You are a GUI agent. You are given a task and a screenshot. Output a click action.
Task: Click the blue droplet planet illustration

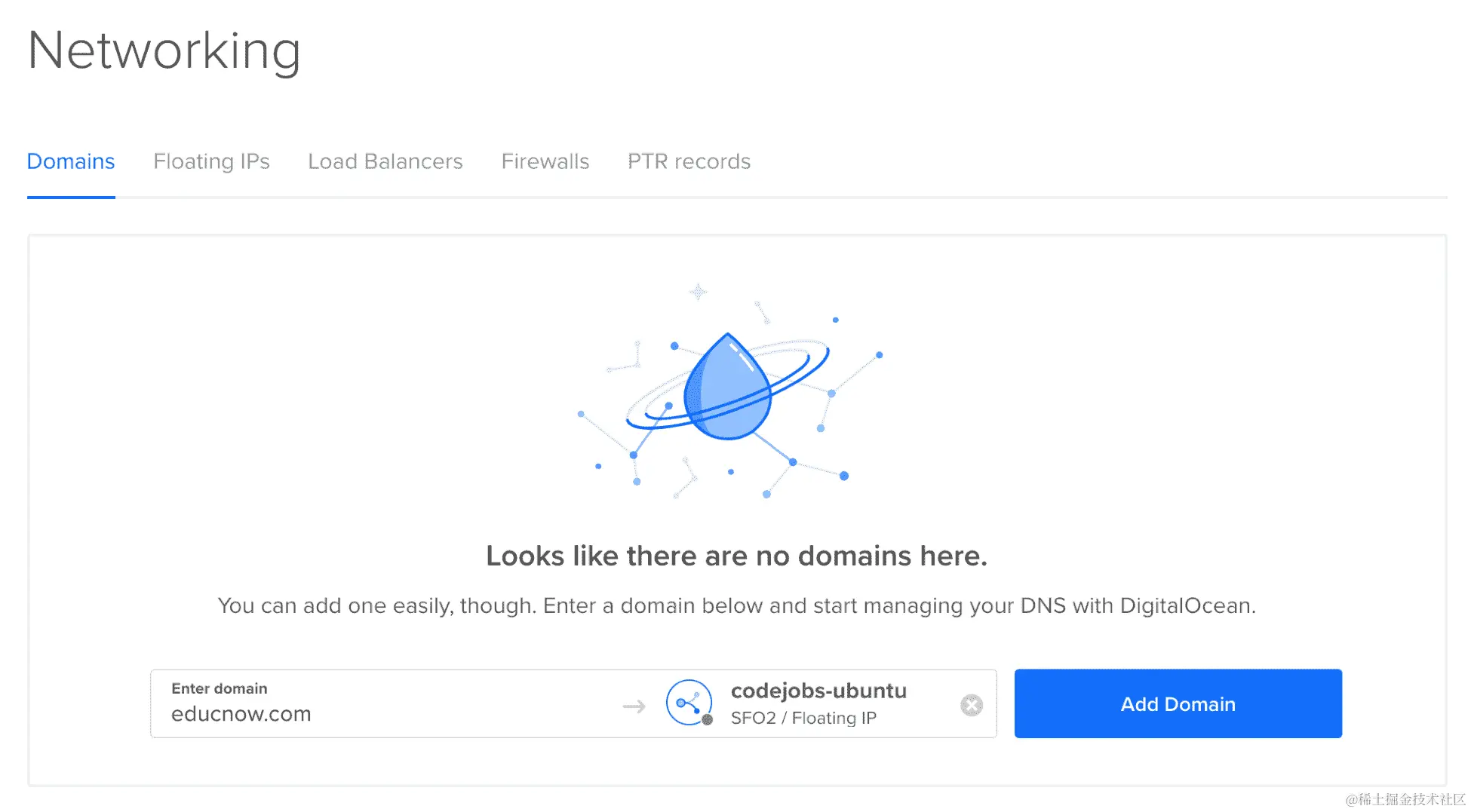pos(728,388)
